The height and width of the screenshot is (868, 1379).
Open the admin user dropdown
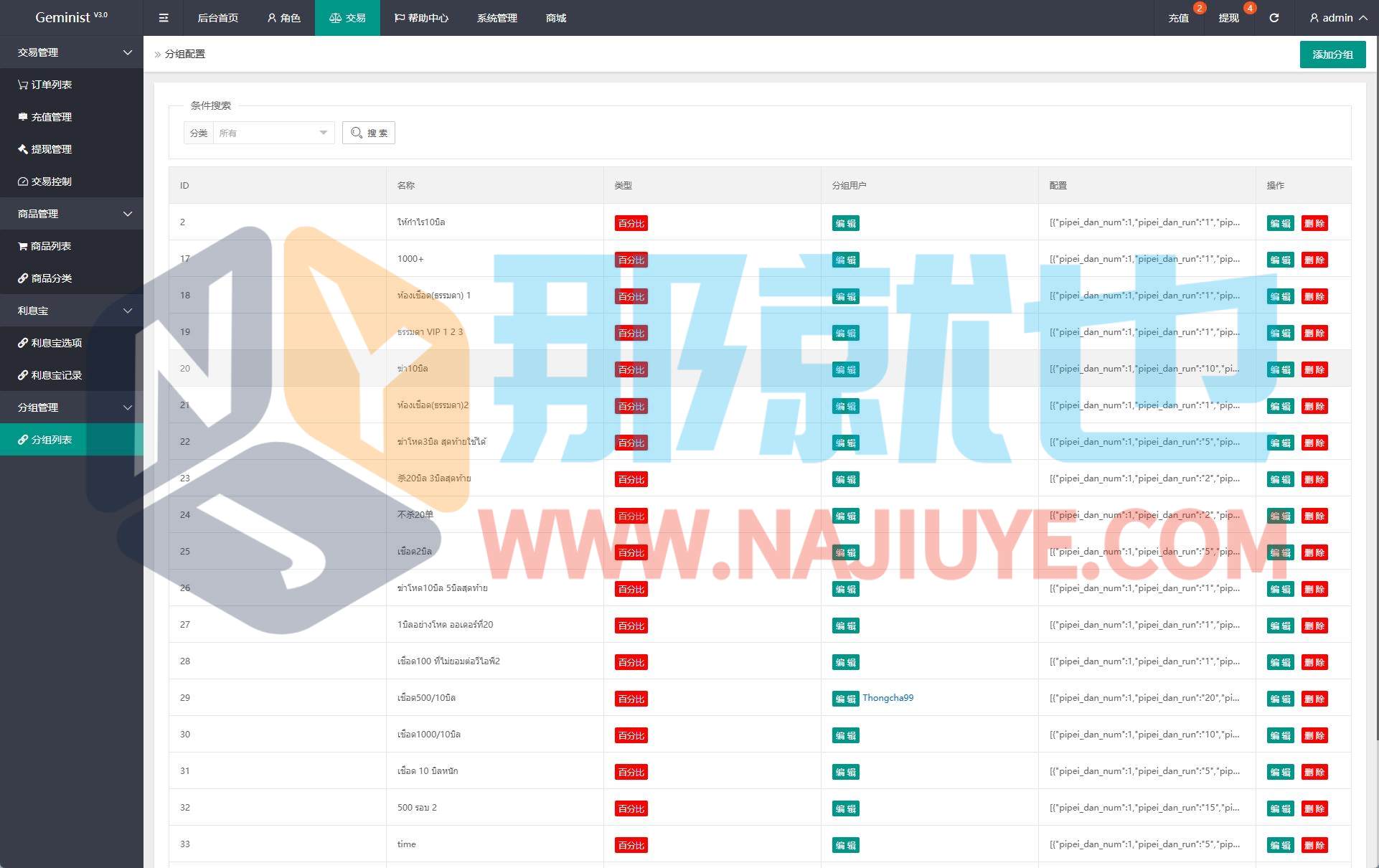[x=1337, y=18]
